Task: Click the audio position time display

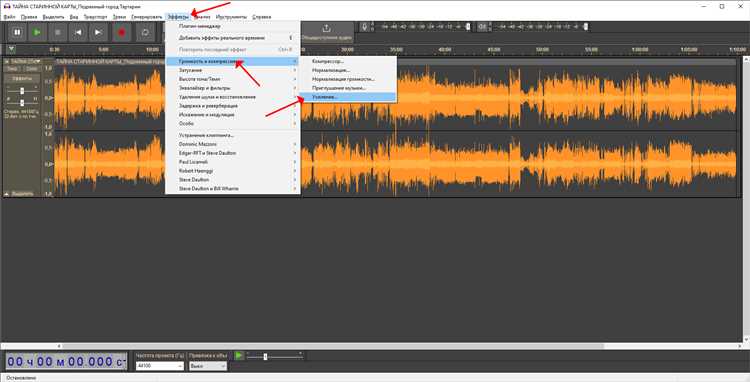Action: 66,362
